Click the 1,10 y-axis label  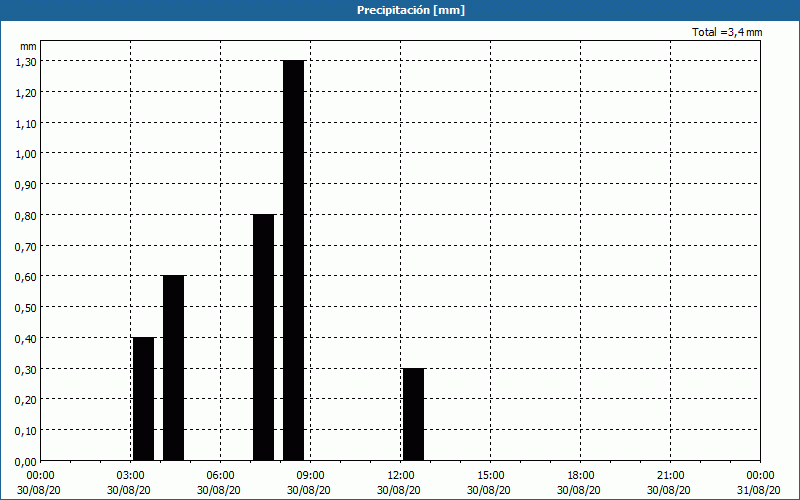(26, 123)
